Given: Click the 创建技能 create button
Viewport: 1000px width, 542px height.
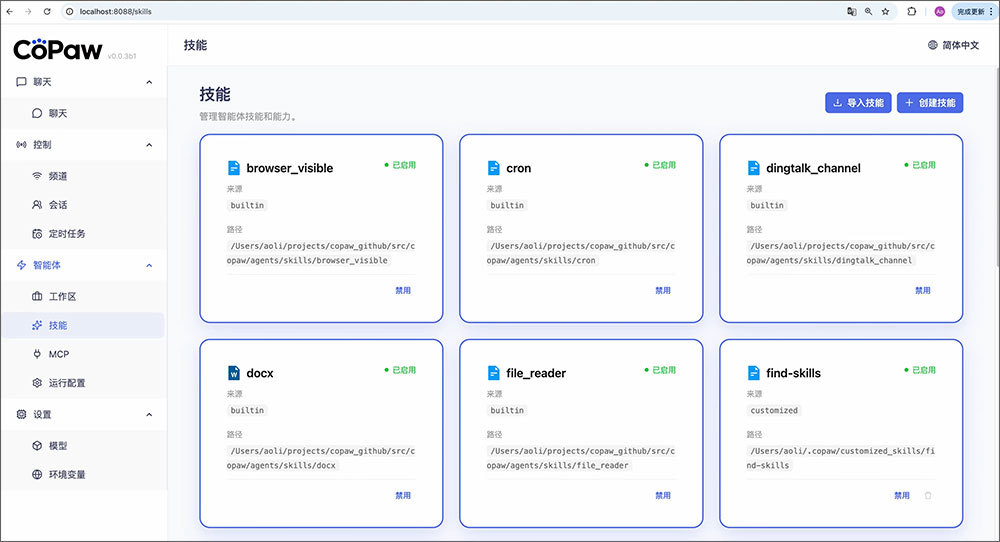Looking at the screenshot, I should (930, 103).
